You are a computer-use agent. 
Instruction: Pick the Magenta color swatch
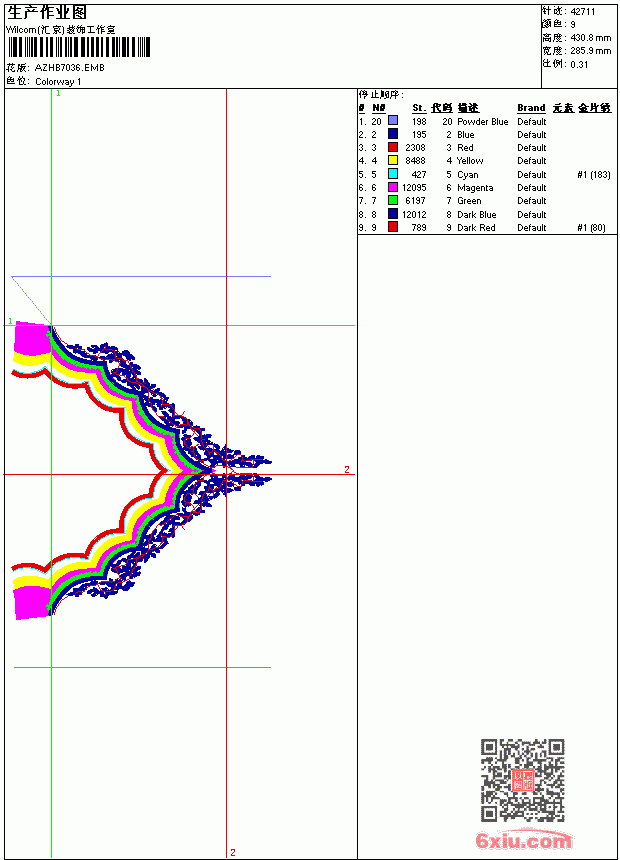click(x=393, y=187)
